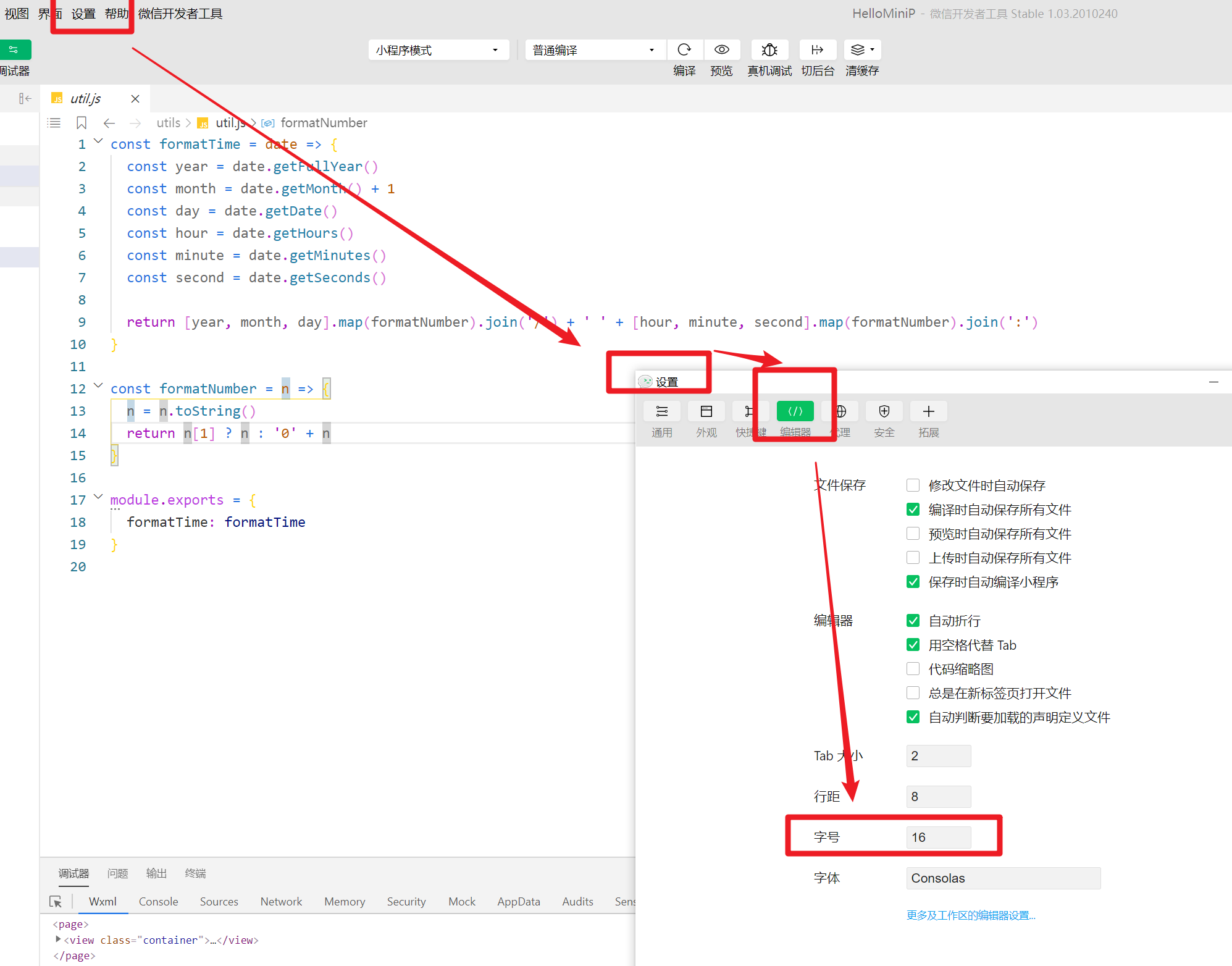Collapse the formatNumber function at line 12
This screenshot has width=1232, height=966.
pos(98,386)
